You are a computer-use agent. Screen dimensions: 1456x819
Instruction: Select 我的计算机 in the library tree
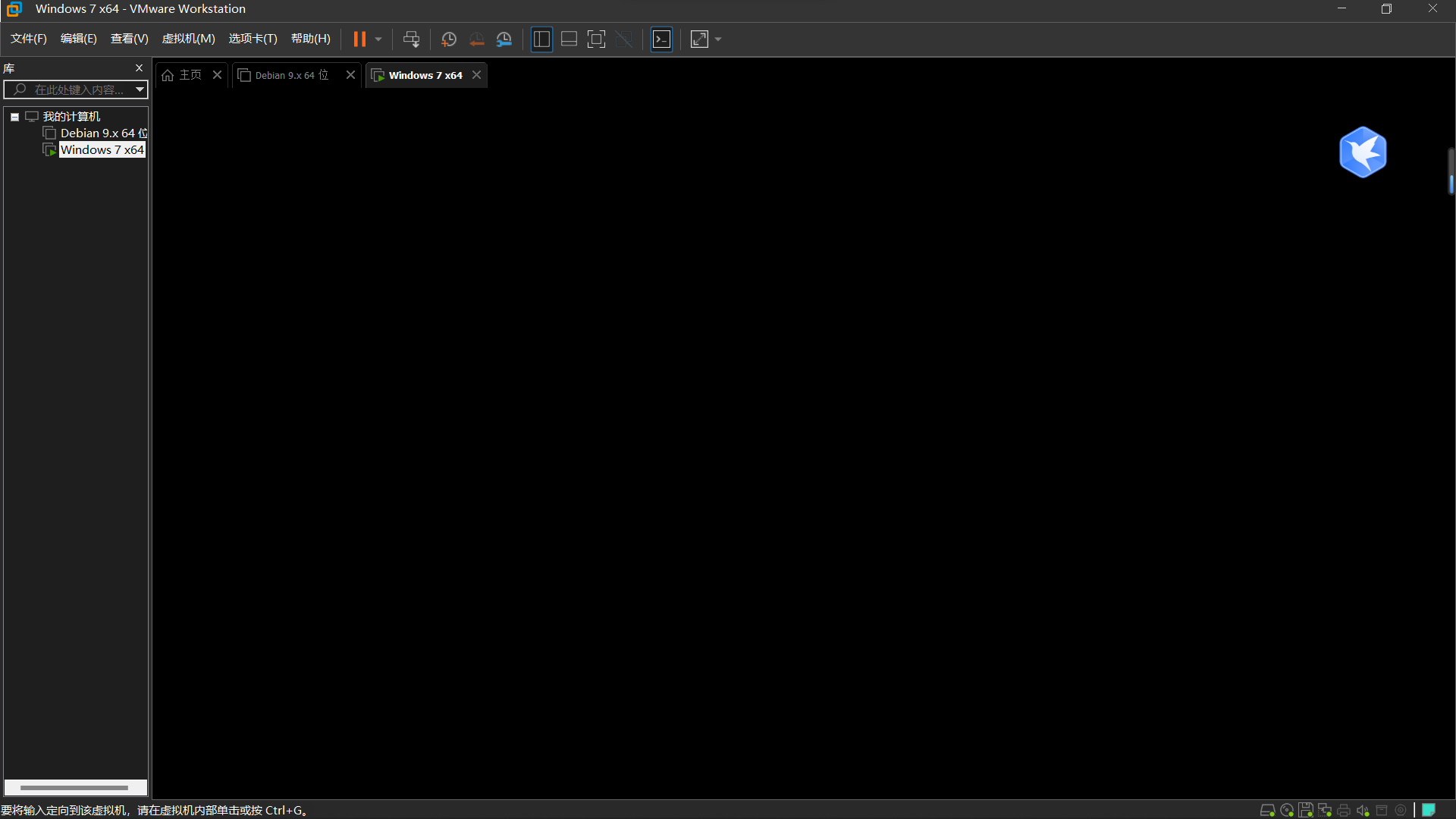click(x=71, y=117)
